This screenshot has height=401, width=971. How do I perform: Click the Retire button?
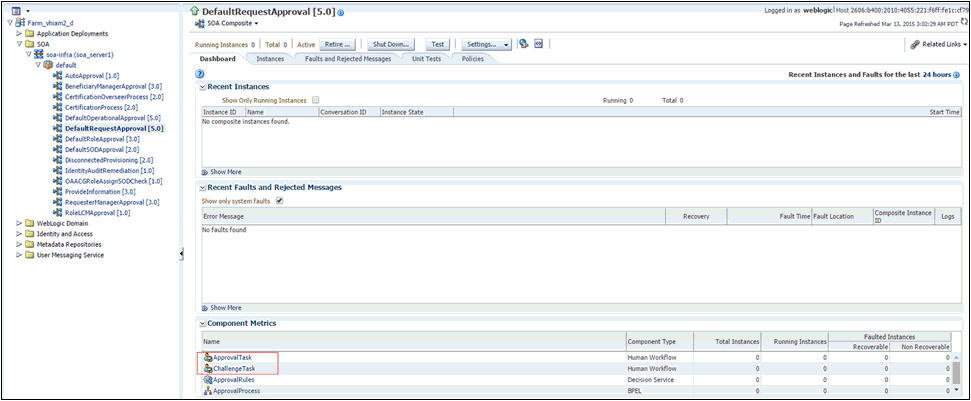338,45
